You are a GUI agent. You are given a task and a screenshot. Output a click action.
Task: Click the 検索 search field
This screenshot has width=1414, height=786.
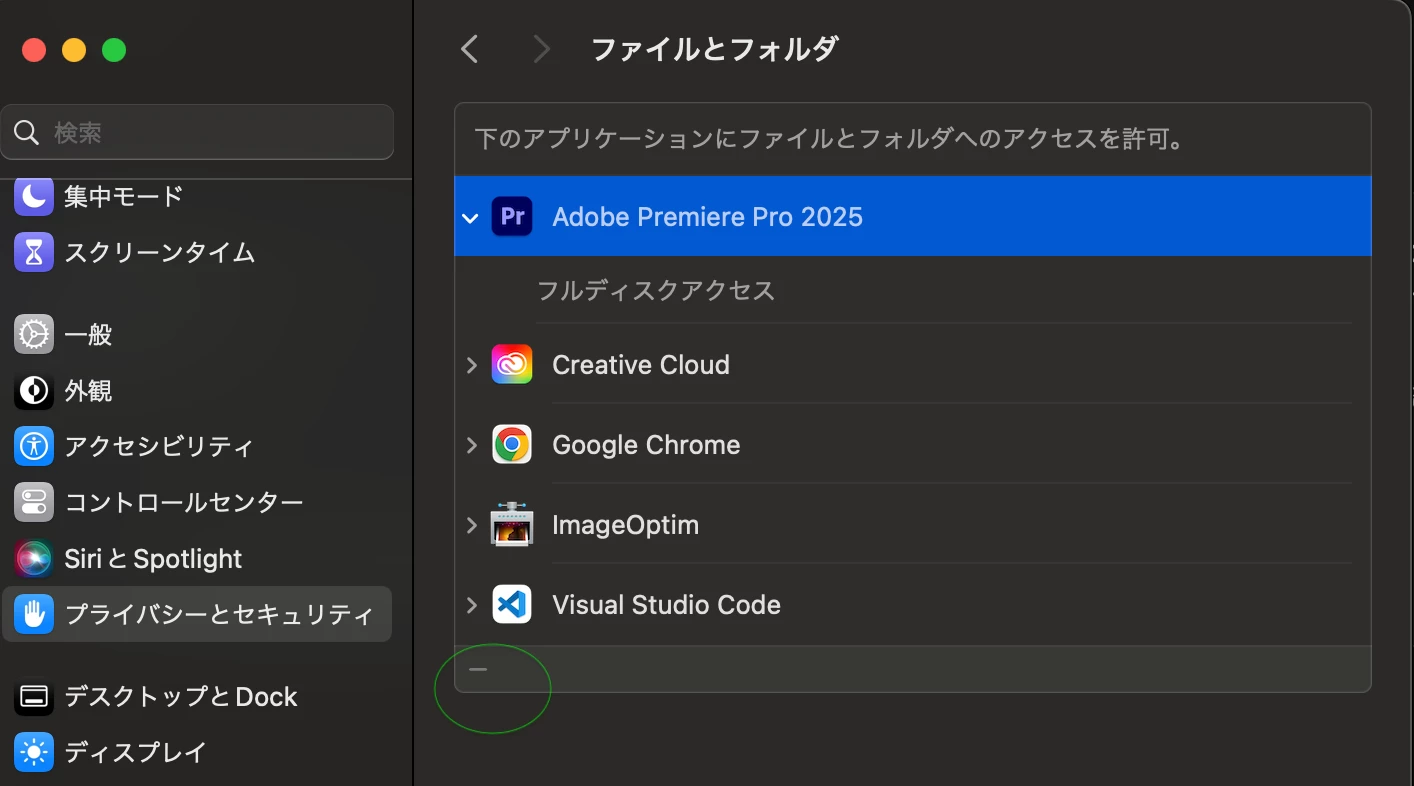point(197,132)
